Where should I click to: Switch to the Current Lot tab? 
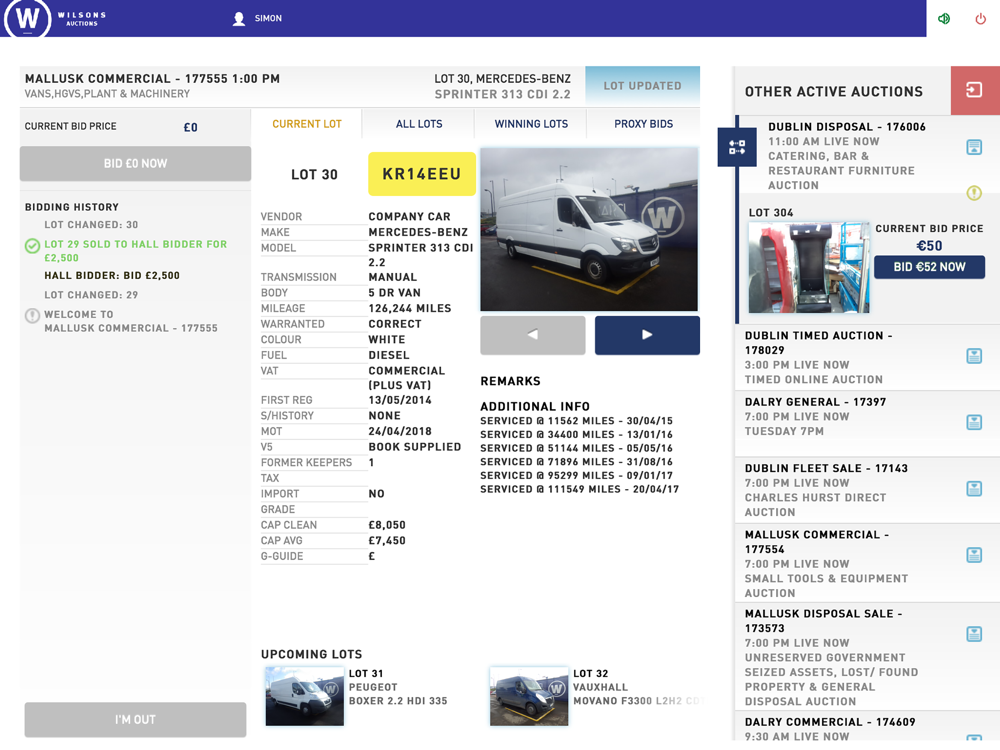click(x=307, y=124)
